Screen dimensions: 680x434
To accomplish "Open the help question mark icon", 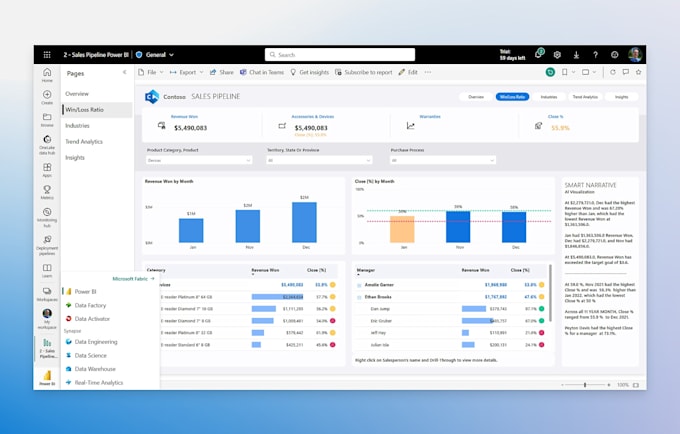I will (595, 55).
